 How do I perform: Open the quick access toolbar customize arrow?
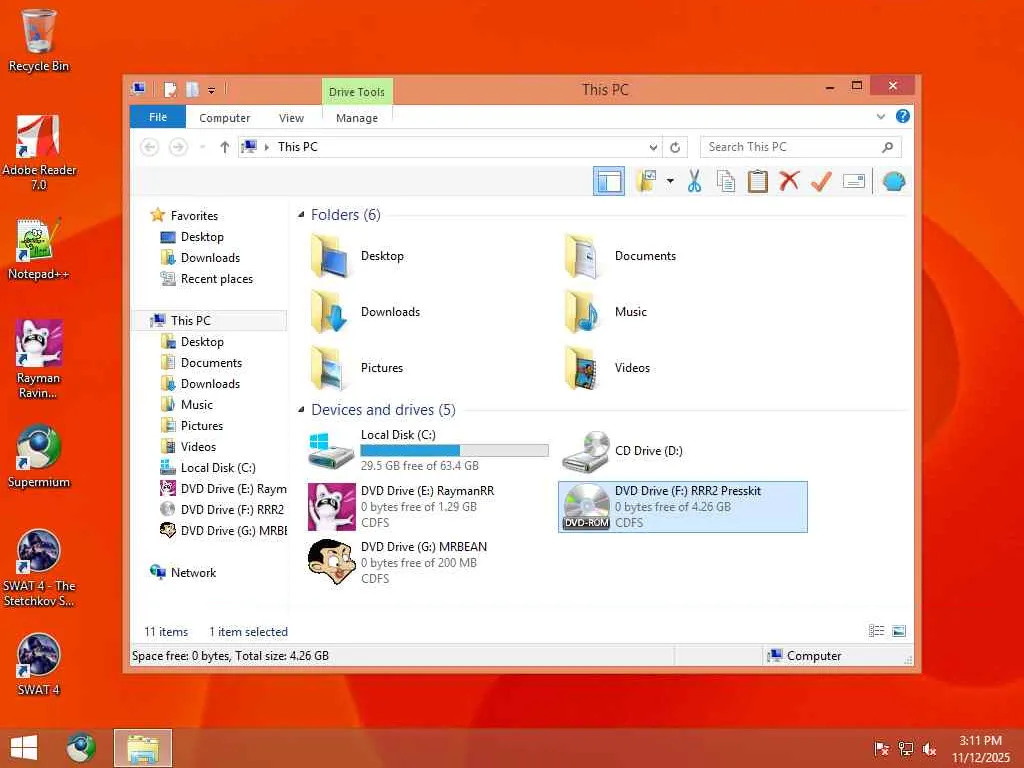pyautogui.click(x=212, y=90)
